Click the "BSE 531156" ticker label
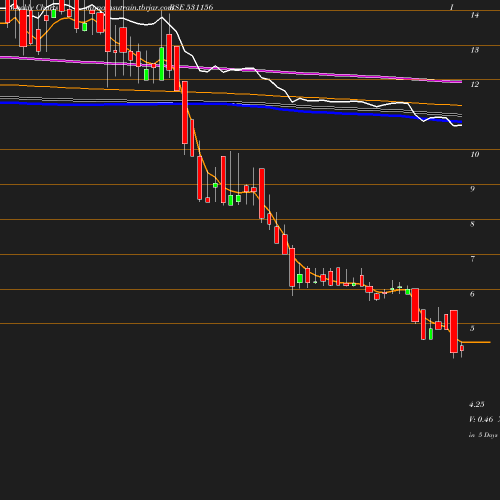The height and width of the screenshot is (500, 500). pos(191,7)
